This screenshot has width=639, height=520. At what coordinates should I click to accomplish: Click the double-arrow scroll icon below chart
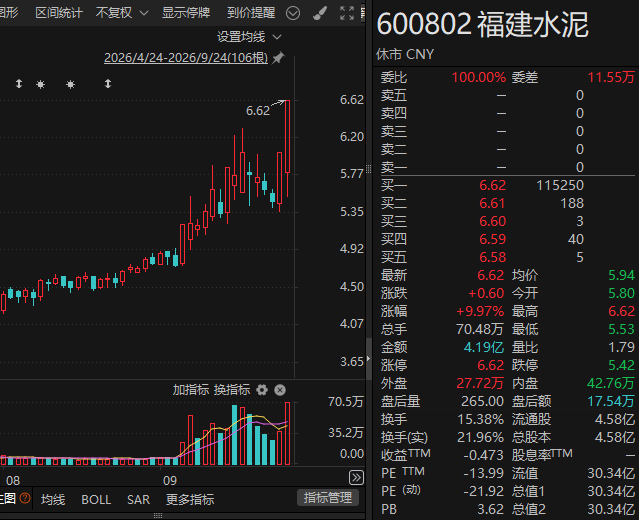click(x=356, y=477)
